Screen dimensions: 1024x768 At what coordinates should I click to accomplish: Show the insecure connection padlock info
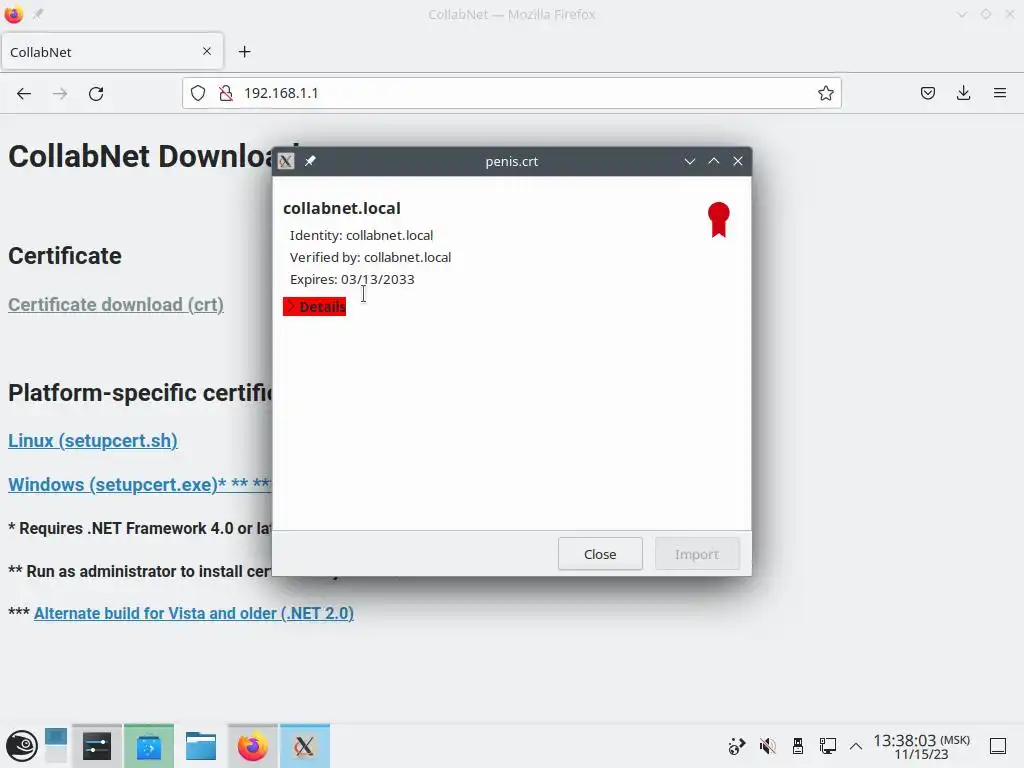[226, 93]
